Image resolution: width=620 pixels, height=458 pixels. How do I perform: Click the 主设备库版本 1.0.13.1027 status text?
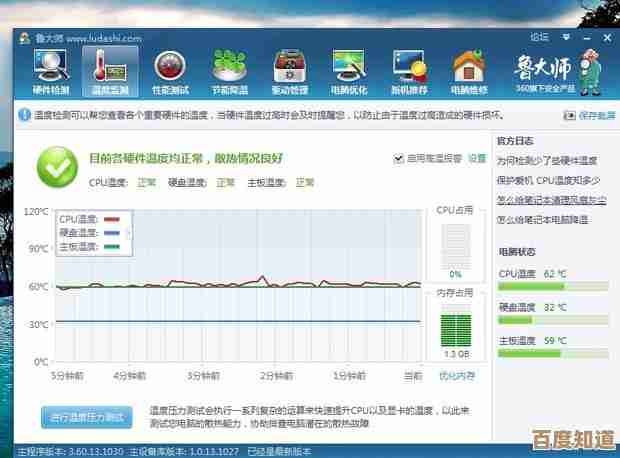click(x=184, y=451)
